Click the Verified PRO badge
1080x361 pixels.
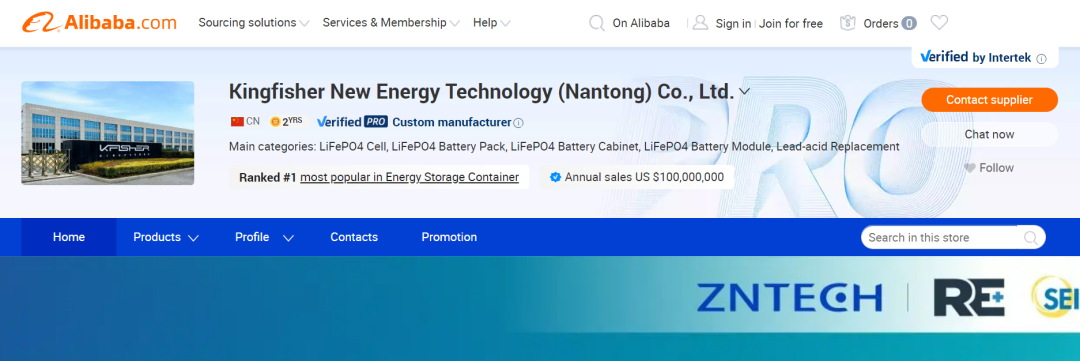pos(352,122)
